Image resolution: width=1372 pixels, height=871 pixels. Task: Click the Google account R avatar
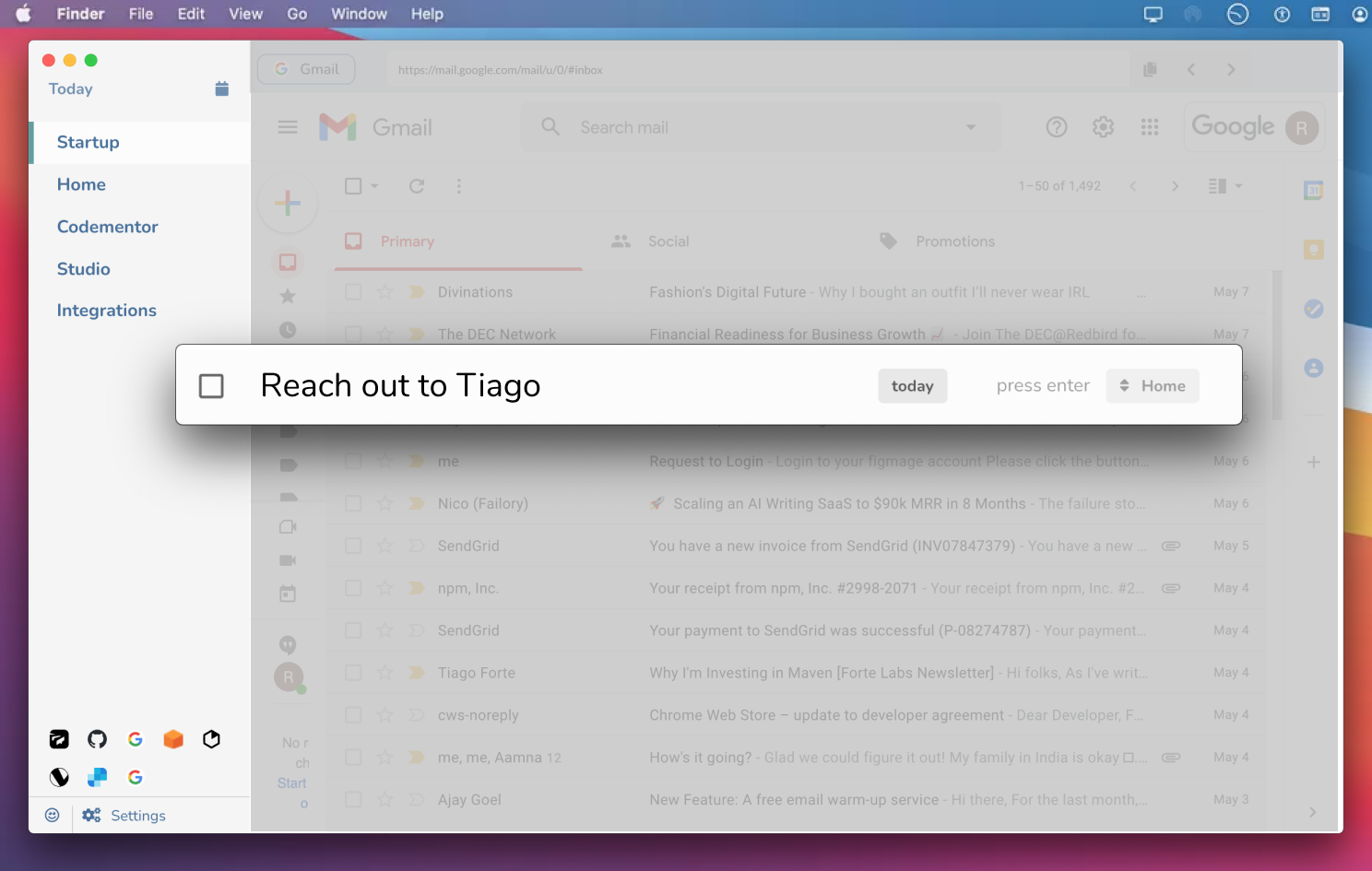1302,127
